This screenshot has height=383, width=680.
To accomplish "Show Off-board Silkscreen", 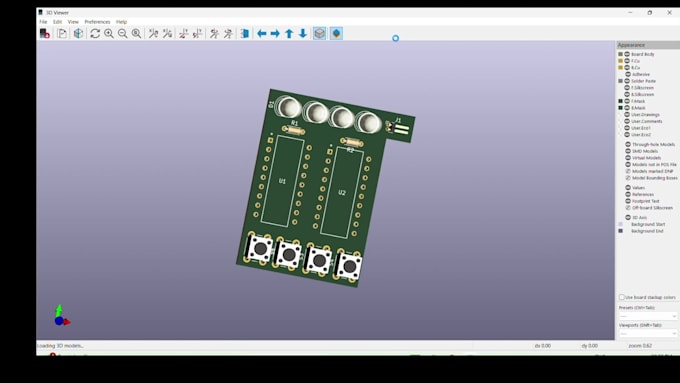I will pos(628,208).
